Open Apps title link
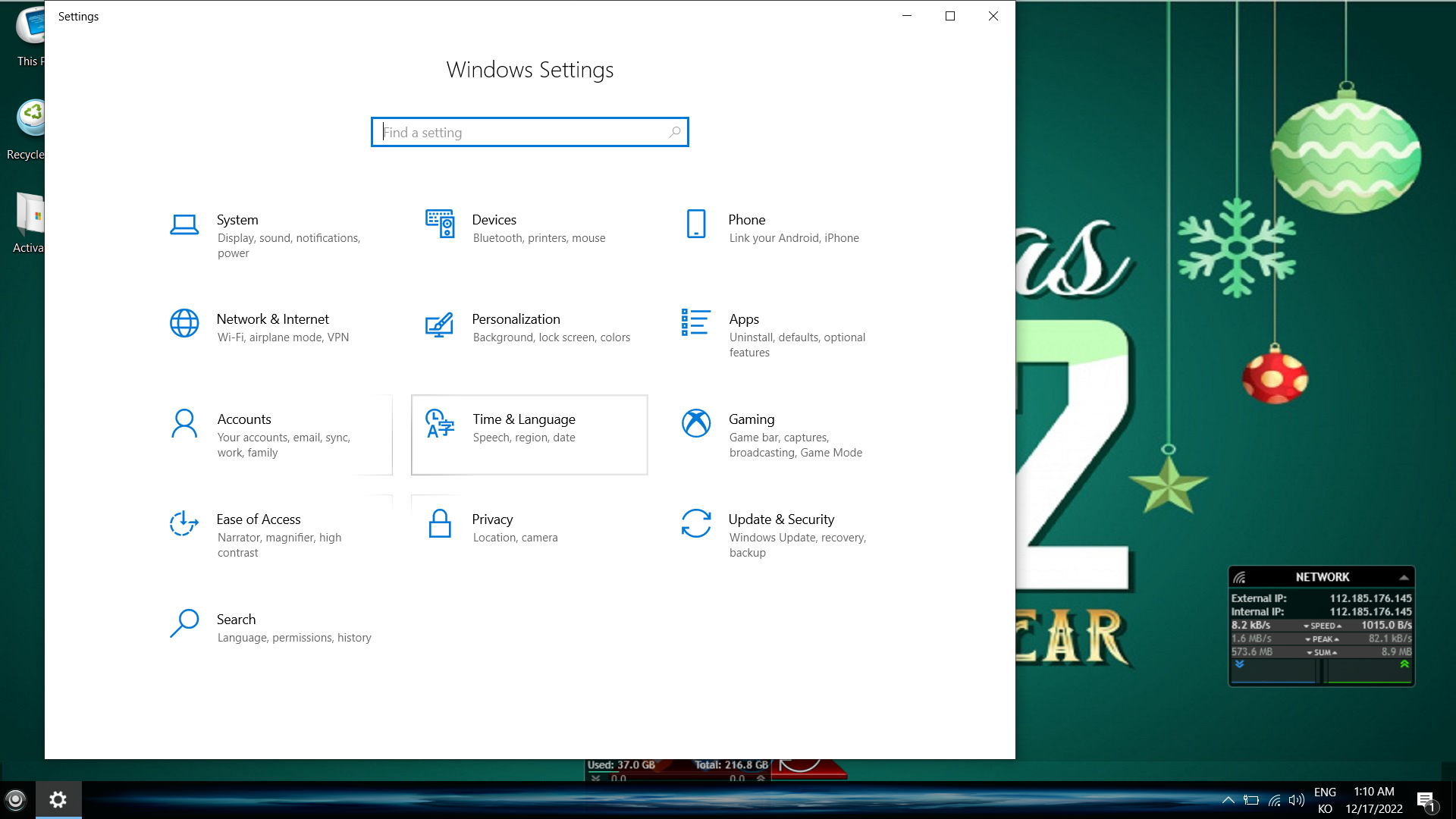This screenshot has height=819, width=1456. point(744,319)
